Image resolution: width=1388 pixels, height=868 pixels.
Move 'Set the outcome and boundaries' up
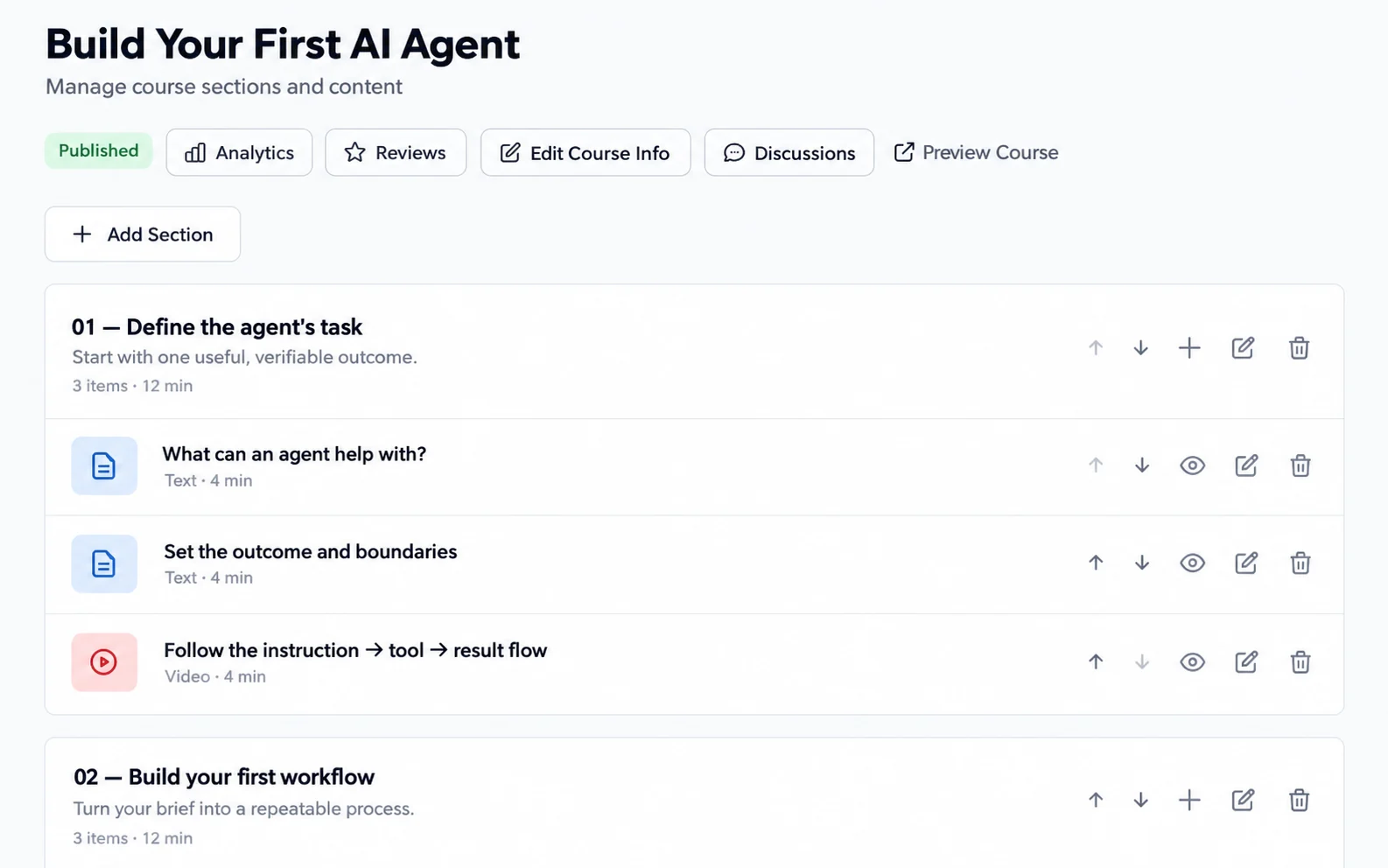tap(1096, 563)
